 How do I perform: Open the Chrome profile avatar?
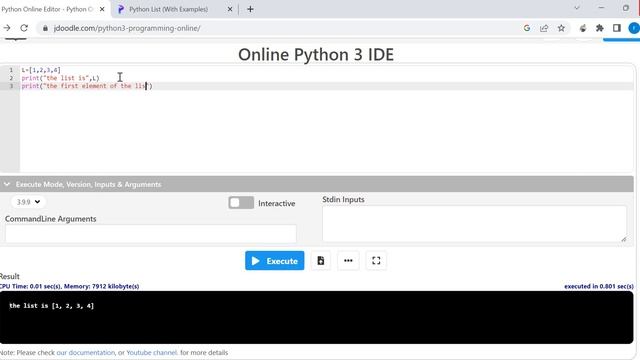[634, 28]
